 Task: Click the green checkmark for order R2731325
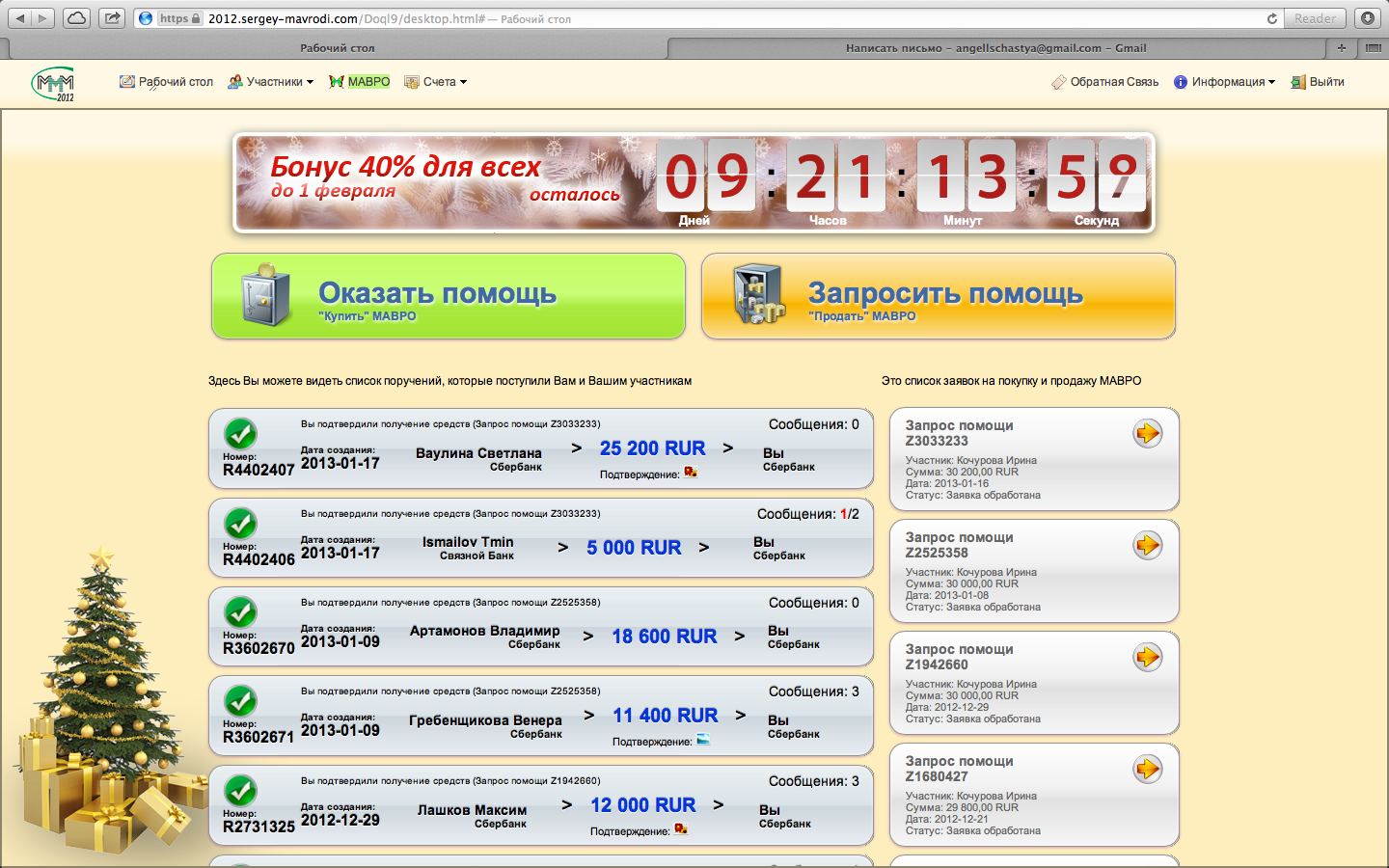240,791
